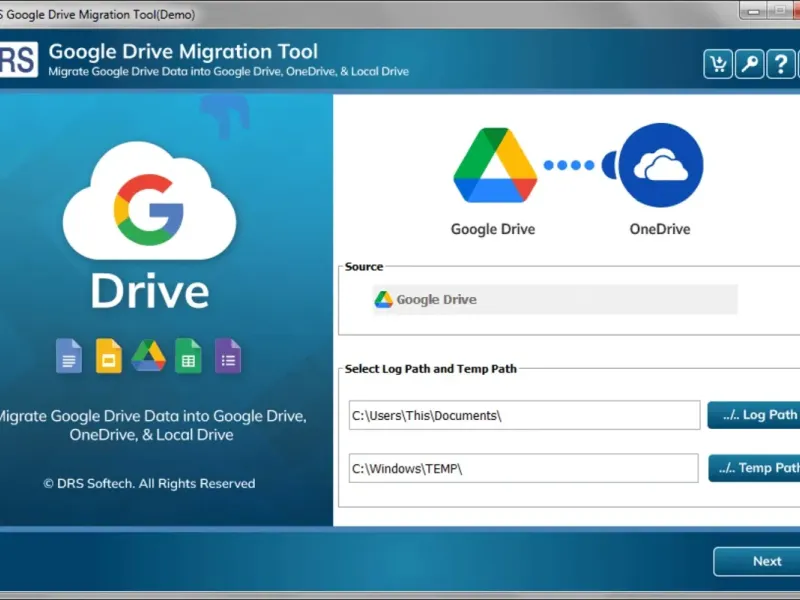Screen dimensions: 800x600
Task: Minimize the window from title bar
Action: pyautogui.click(x=754, y=10)
